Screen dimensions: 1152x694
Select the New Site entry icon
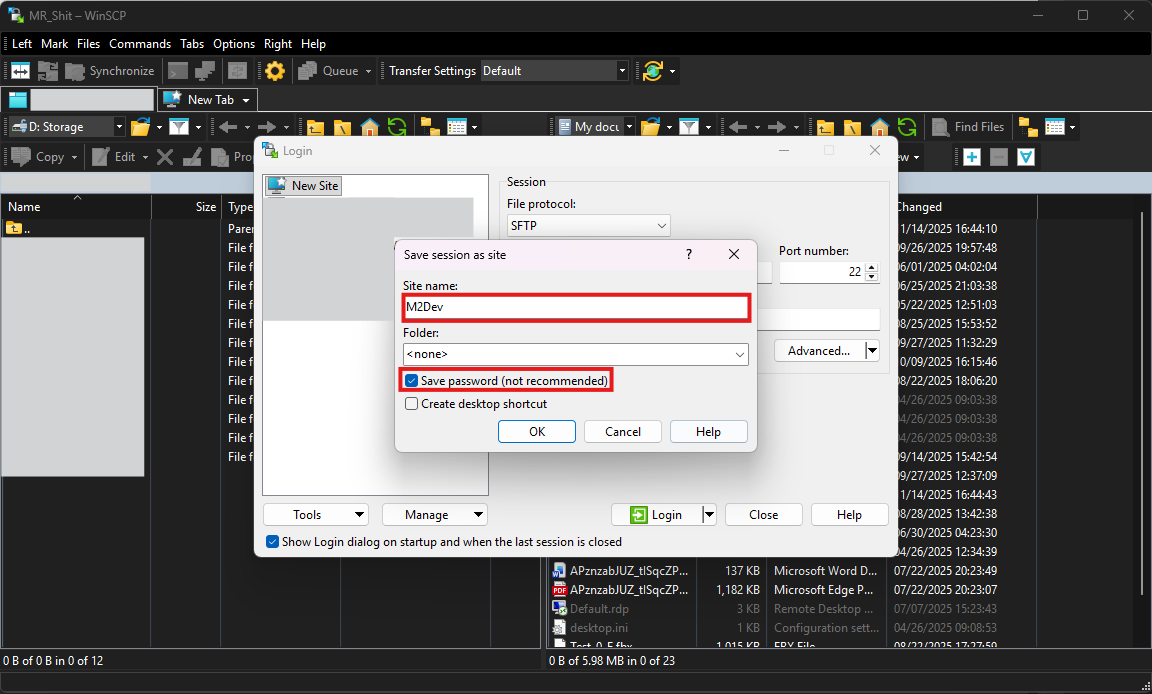pyautogui.click(x=276, y=186)
